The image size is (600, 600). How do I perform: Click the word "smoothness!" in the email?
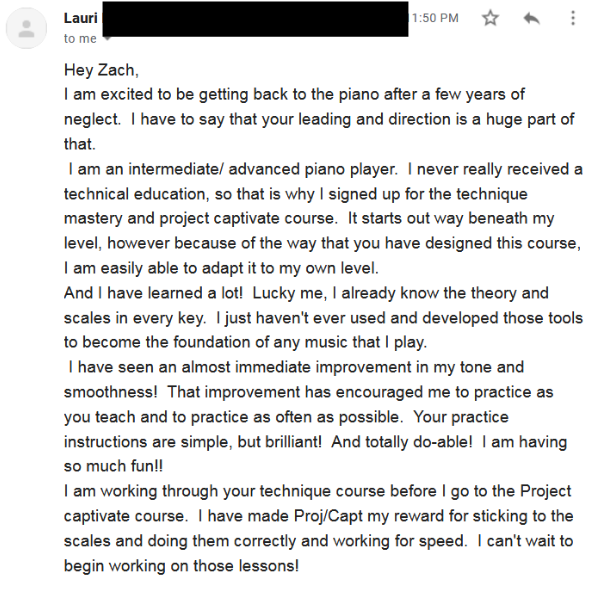pyautogui.click(x=110, y=391)
